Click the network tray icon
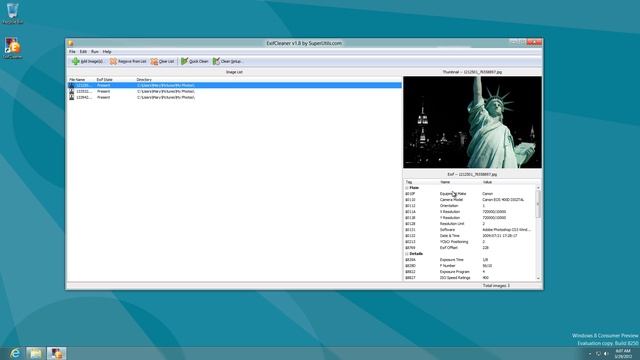 click(598, 353)
